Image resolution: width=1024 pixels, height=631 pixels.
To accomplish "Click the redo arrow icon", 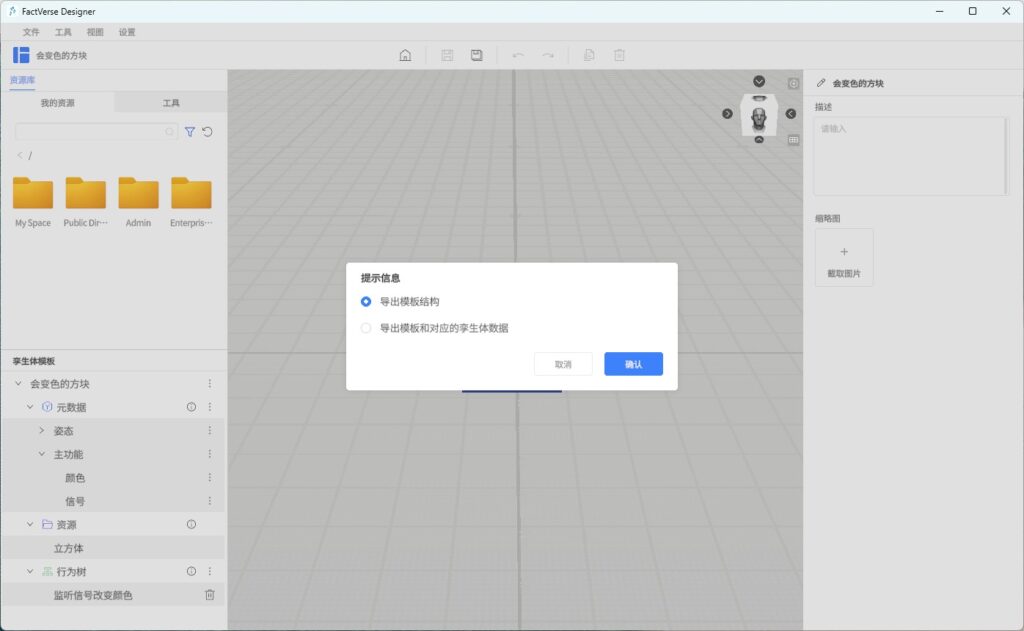I will pos(548,55).
